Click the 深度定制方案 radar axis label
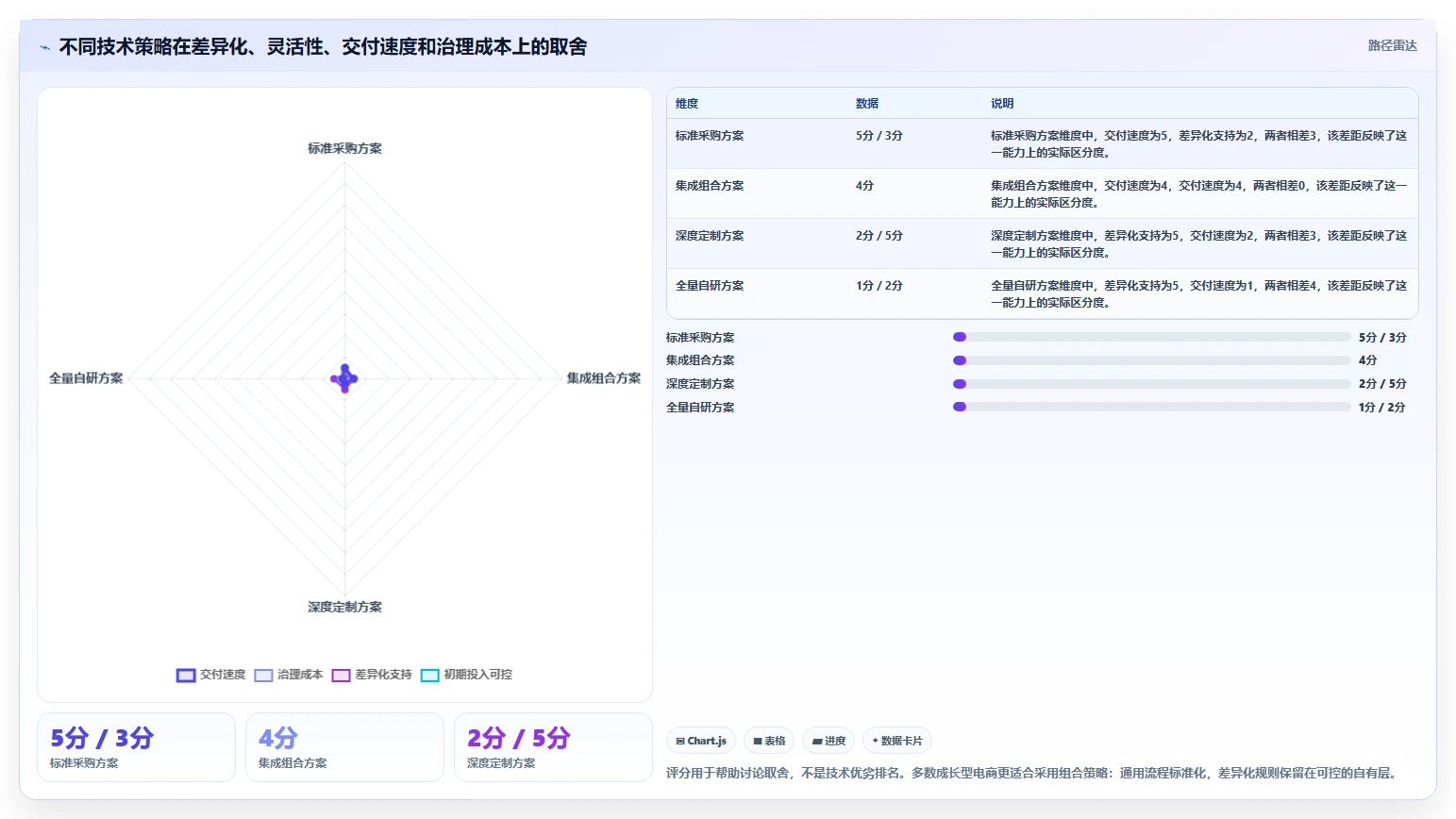This screenshot has height=819, width=1456. (x=344, y=607)
